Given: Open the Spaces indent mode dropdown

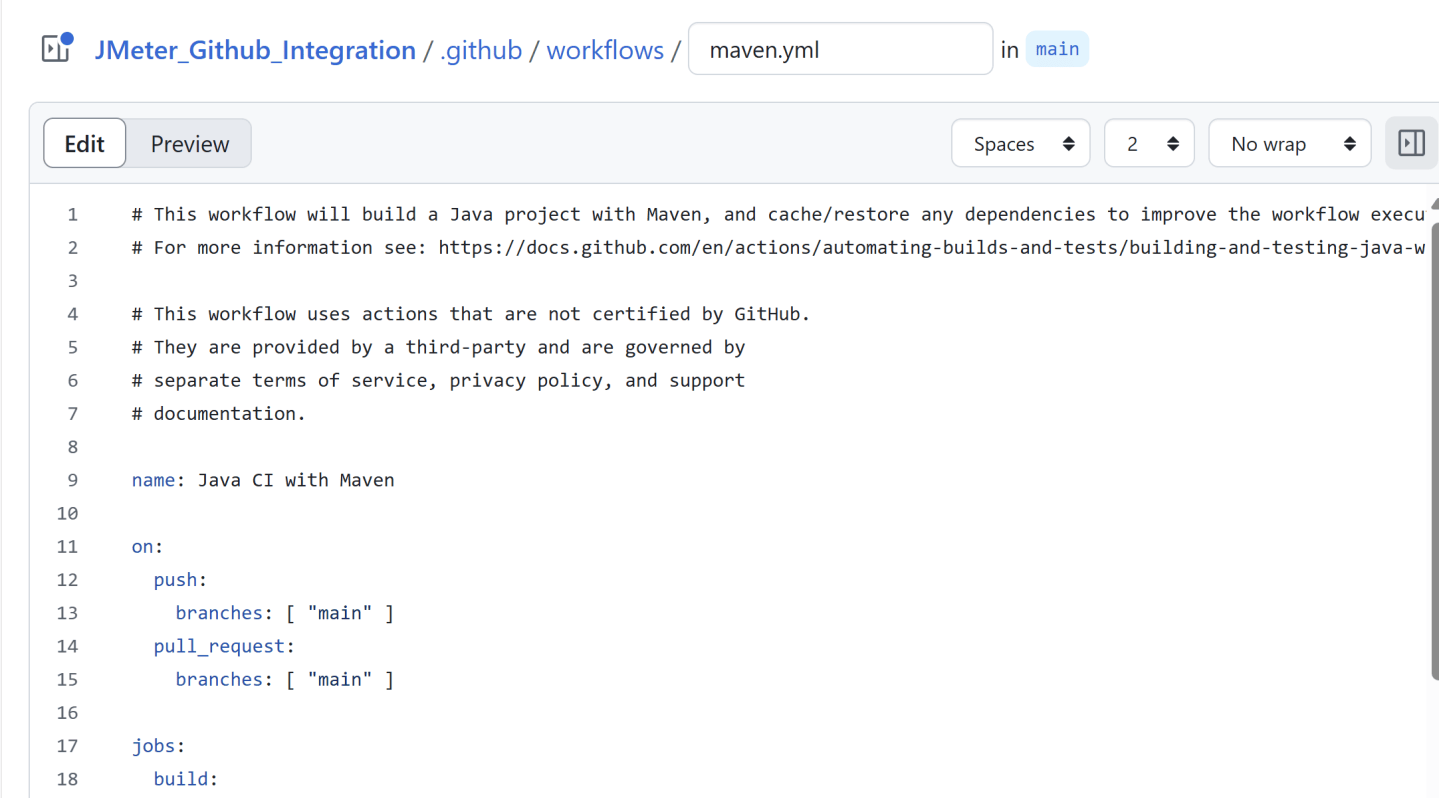Looking at the screenshot, I should point(1021,144).
